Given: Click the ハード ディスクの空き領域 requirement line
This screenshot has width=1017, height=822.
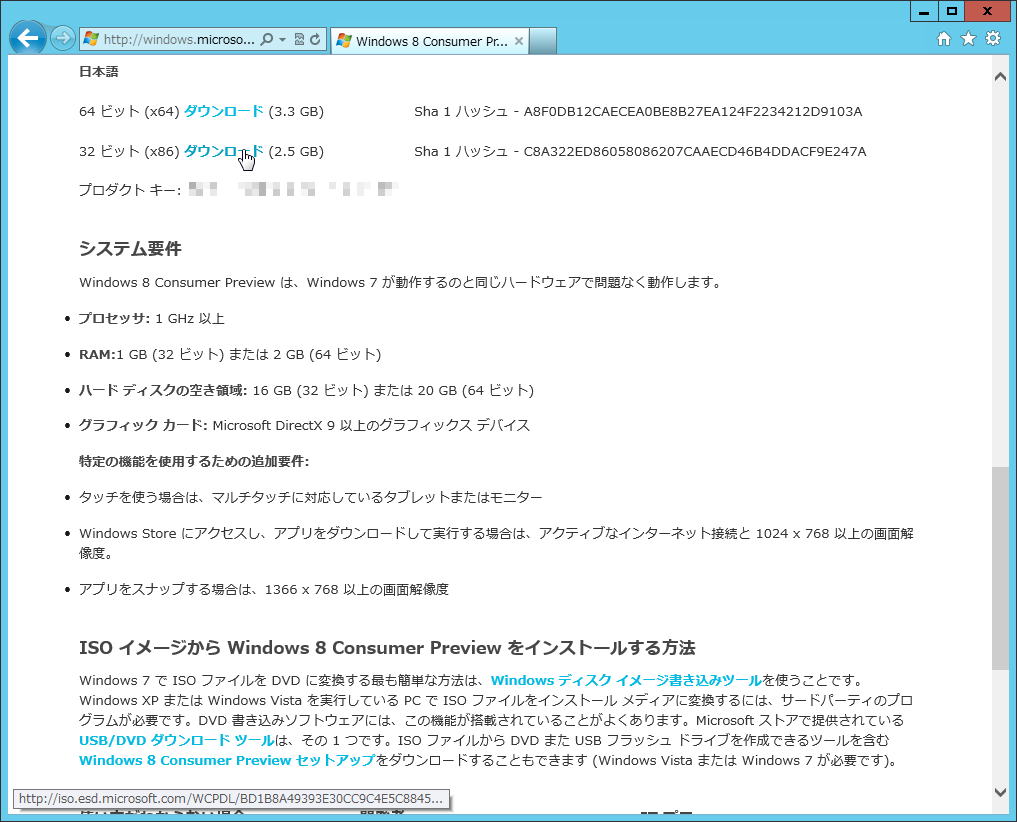Looking at the screenshot, I should (306, 390).
